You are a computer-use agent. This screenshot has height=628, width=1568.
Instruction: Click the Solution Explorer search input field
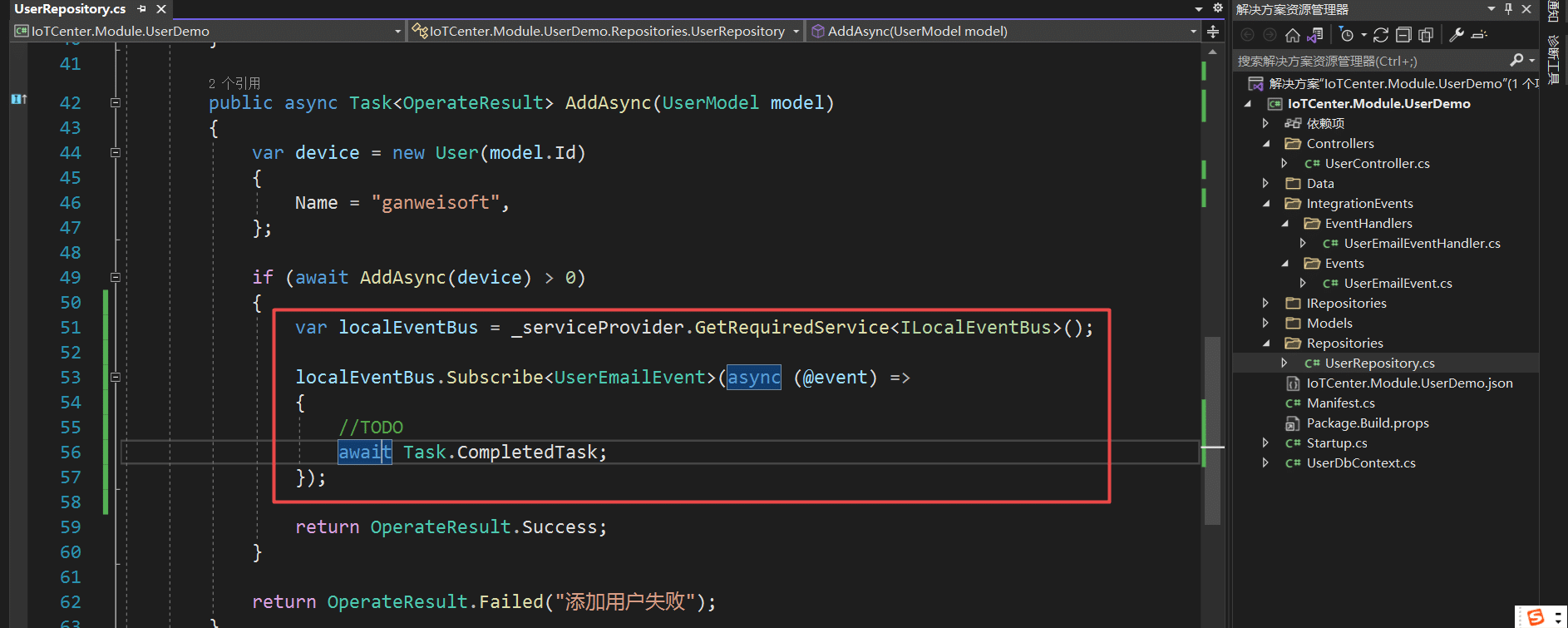(x=1370, y=61)
